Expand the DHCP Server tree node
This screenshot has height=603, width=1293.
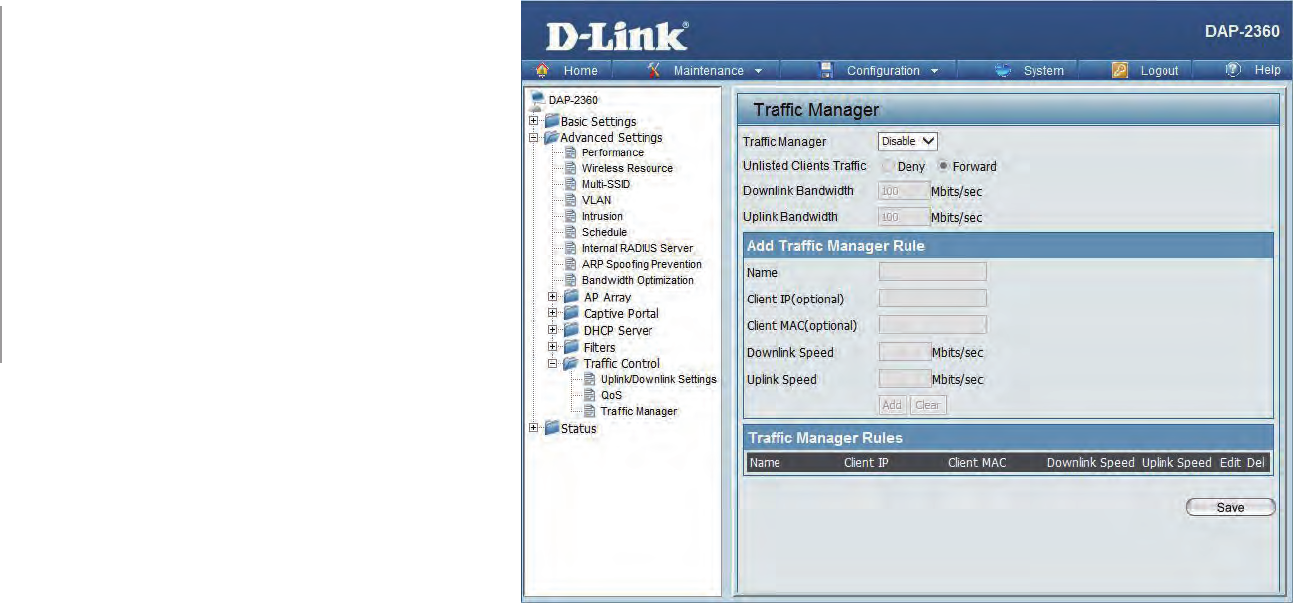(553, 330)
